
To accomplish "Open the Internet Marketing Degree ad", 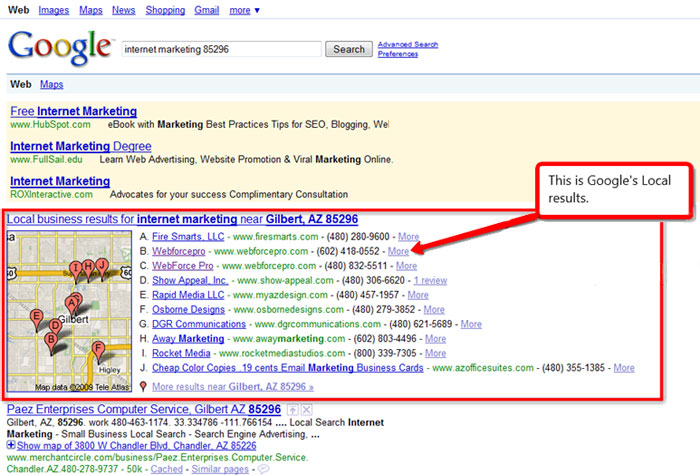I will pyautogui.click(x=81, y=146).
